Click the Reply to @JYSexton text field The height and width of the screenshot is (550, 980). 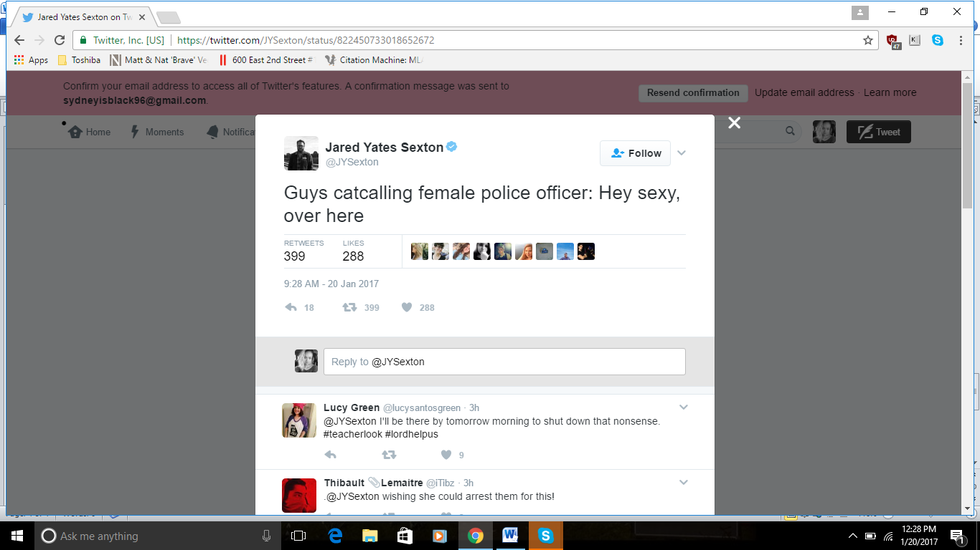click(504, 361)
